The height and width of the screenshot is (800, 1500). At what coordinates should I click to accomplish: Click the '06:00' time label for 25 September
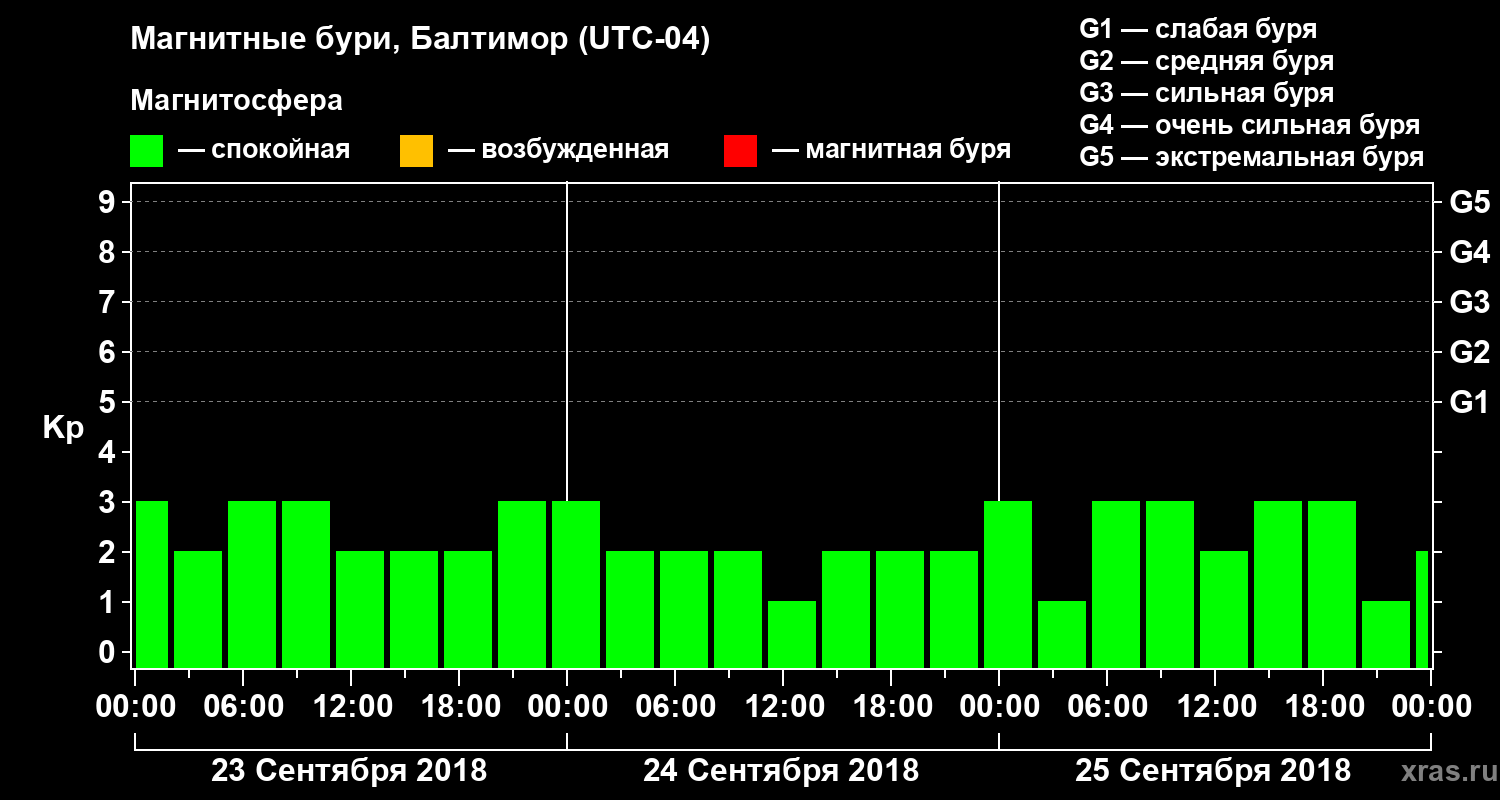click(x=1106, y=707)
